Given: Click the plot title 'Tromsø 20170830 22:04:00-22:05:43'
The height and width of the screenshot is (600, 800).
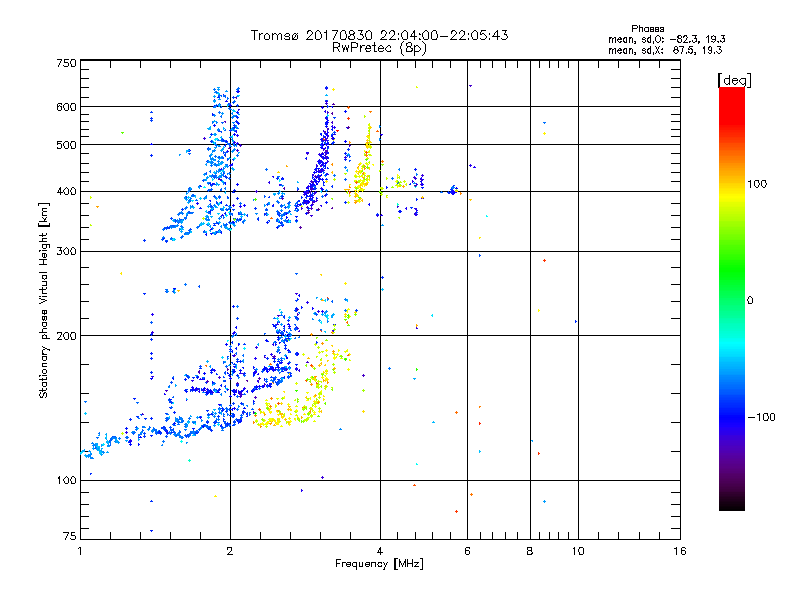Looking at the screenshot, I should (379, 35).
